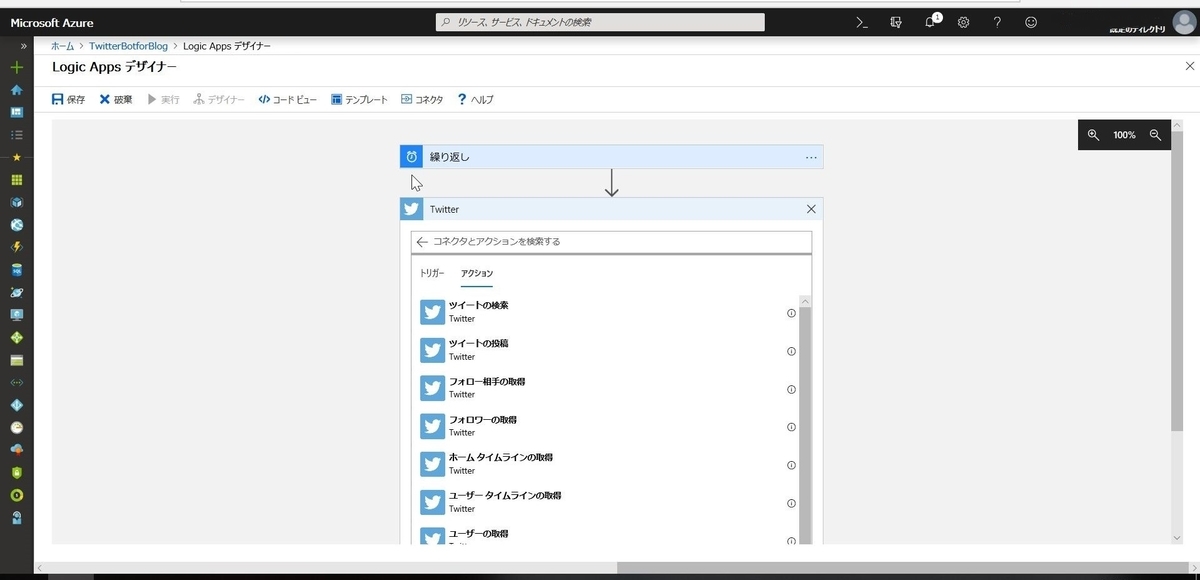Show info for ツイートの投稿
The height and width of the screenshot is (580, 1200).
pyautogui.click(x=791, y=351)
